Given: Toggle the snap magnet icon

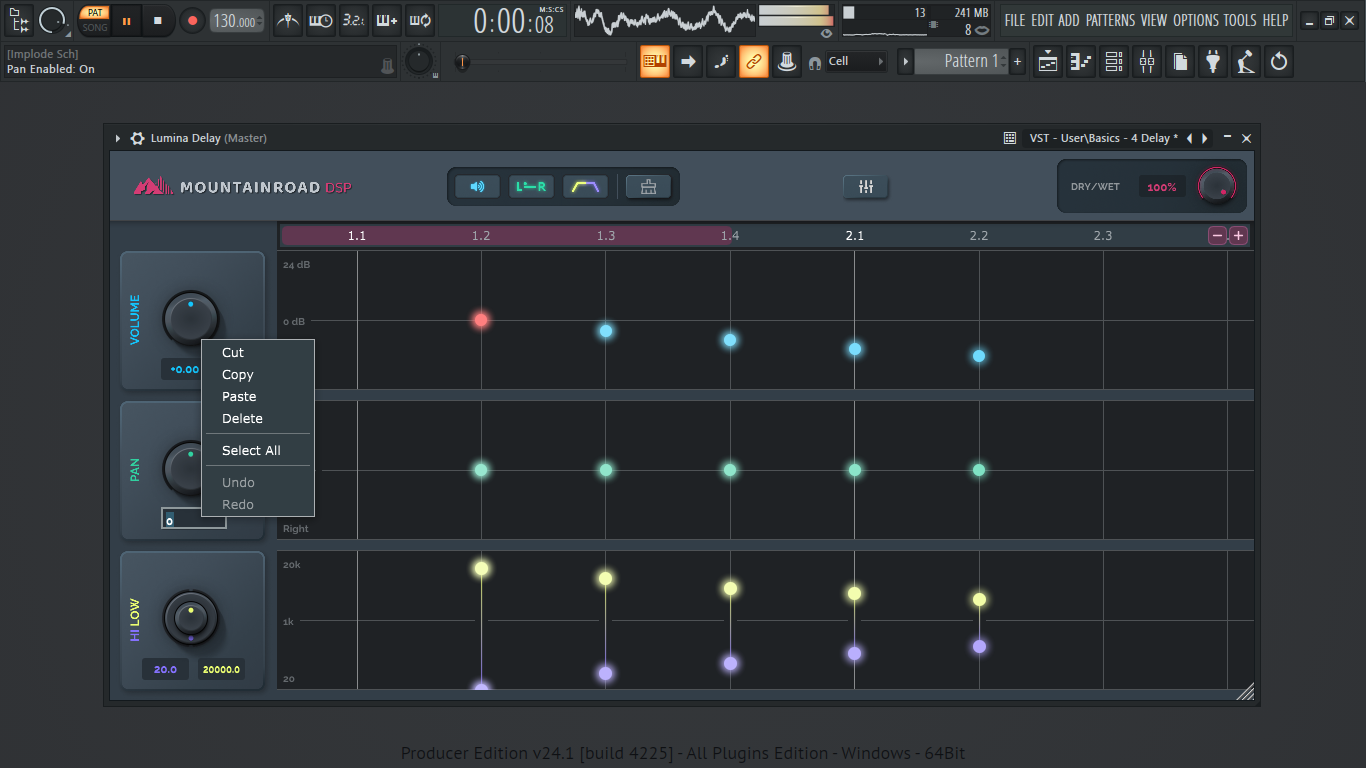Looking at the screenshot, I should [815, 62].
